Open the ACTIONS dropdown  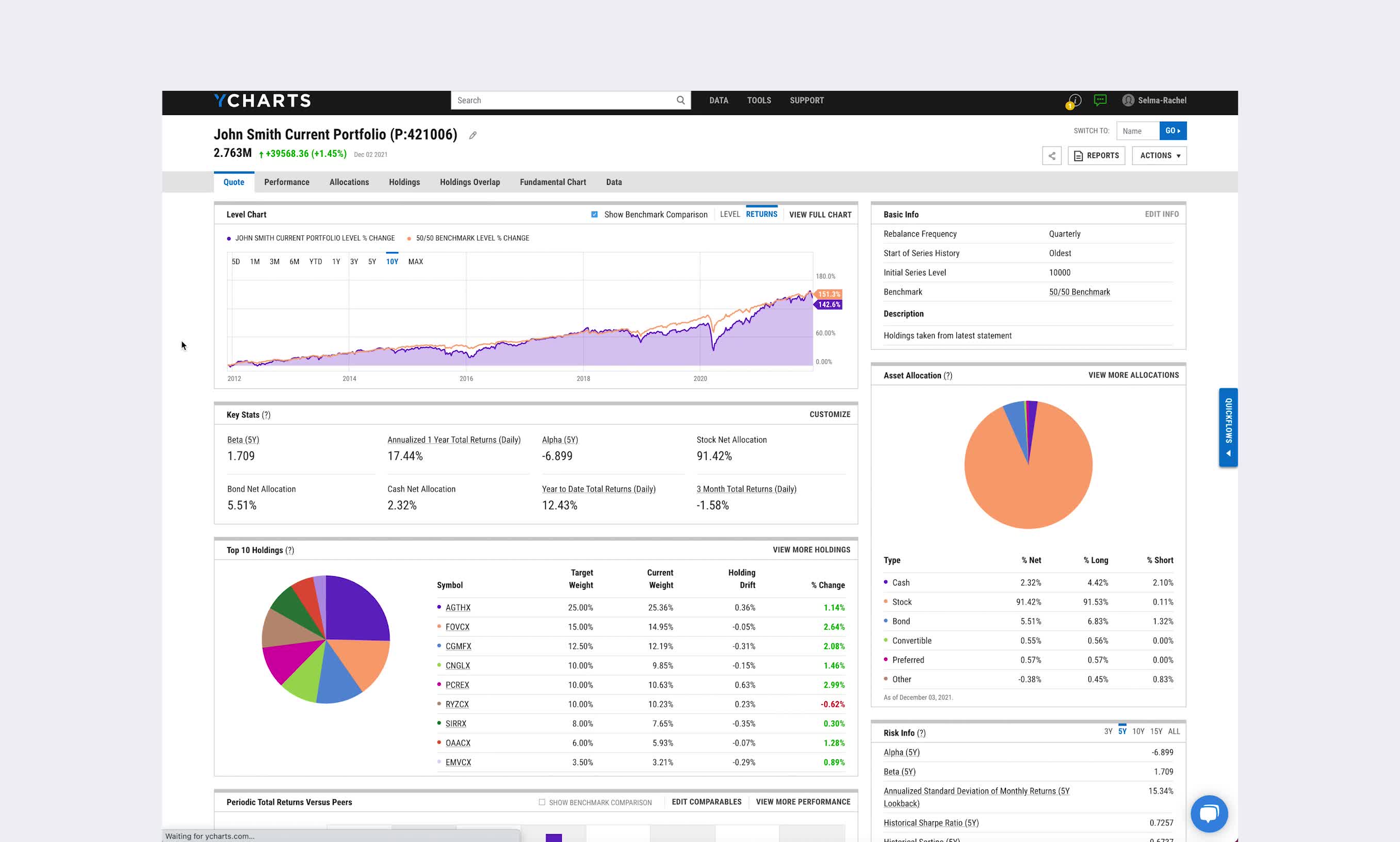pyautogui.click(x=1159, y=155)
